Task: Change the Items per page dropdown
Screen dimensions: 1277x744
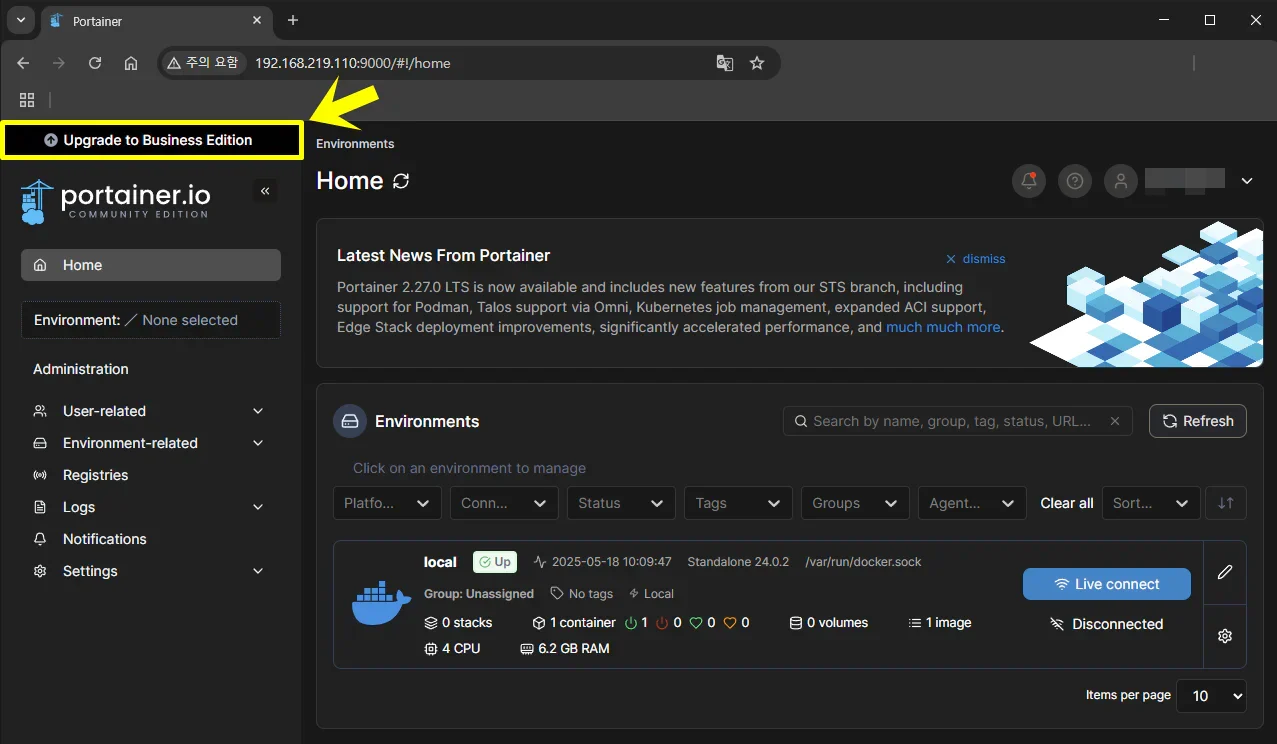Action: (x=1212, y=696)
